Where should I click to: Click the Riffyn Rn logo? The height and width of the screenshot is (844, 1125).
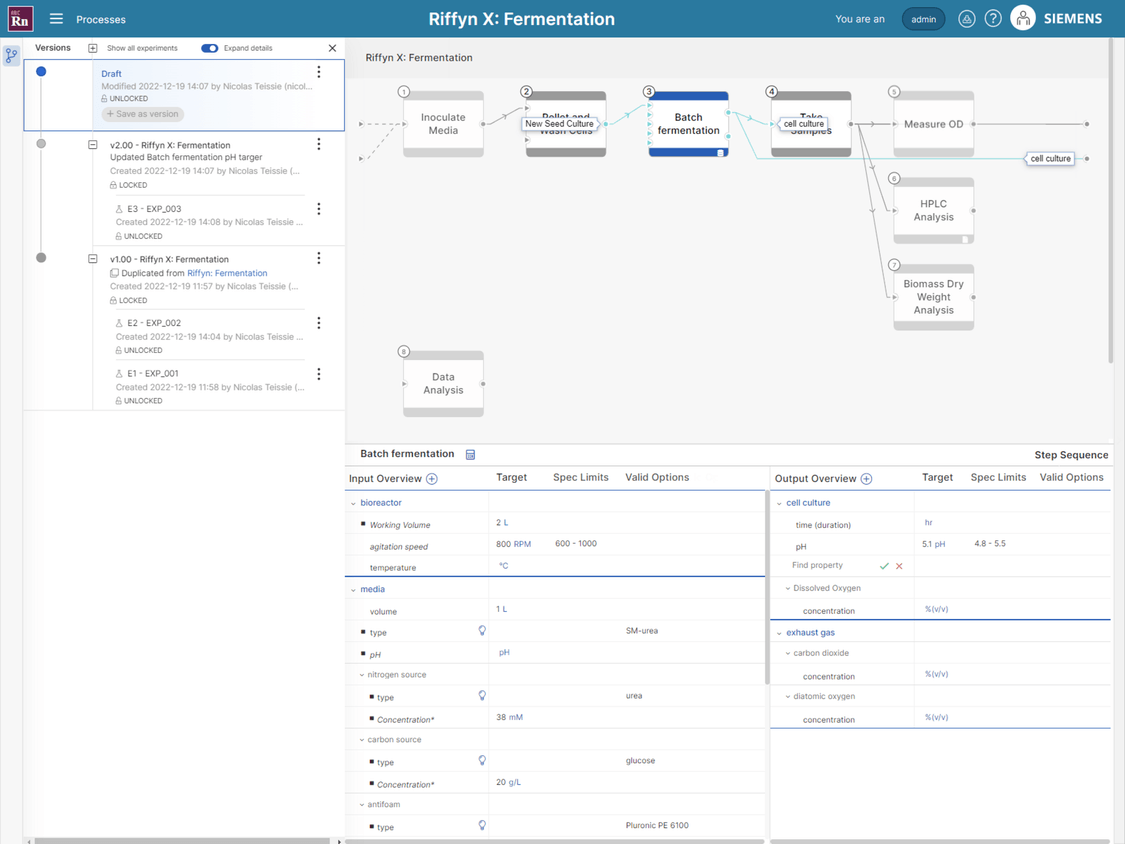(20, 18)
